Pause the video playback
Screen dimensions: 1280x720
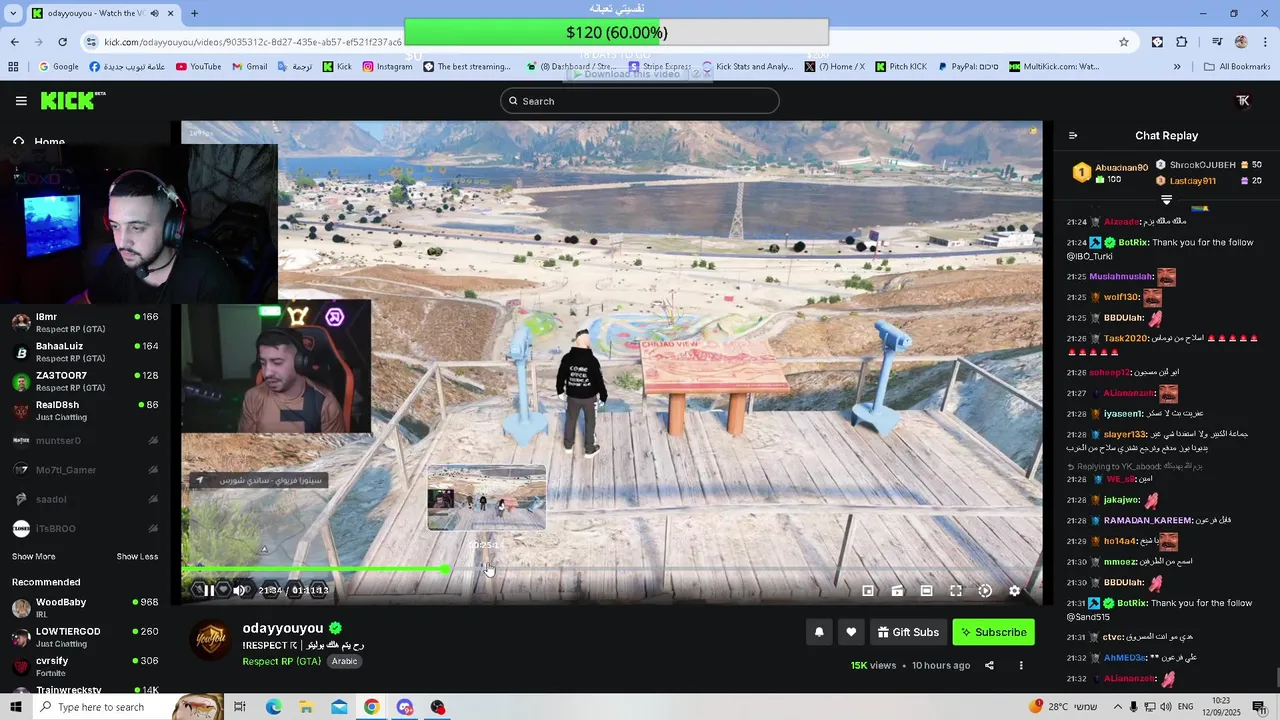(209, 591)
